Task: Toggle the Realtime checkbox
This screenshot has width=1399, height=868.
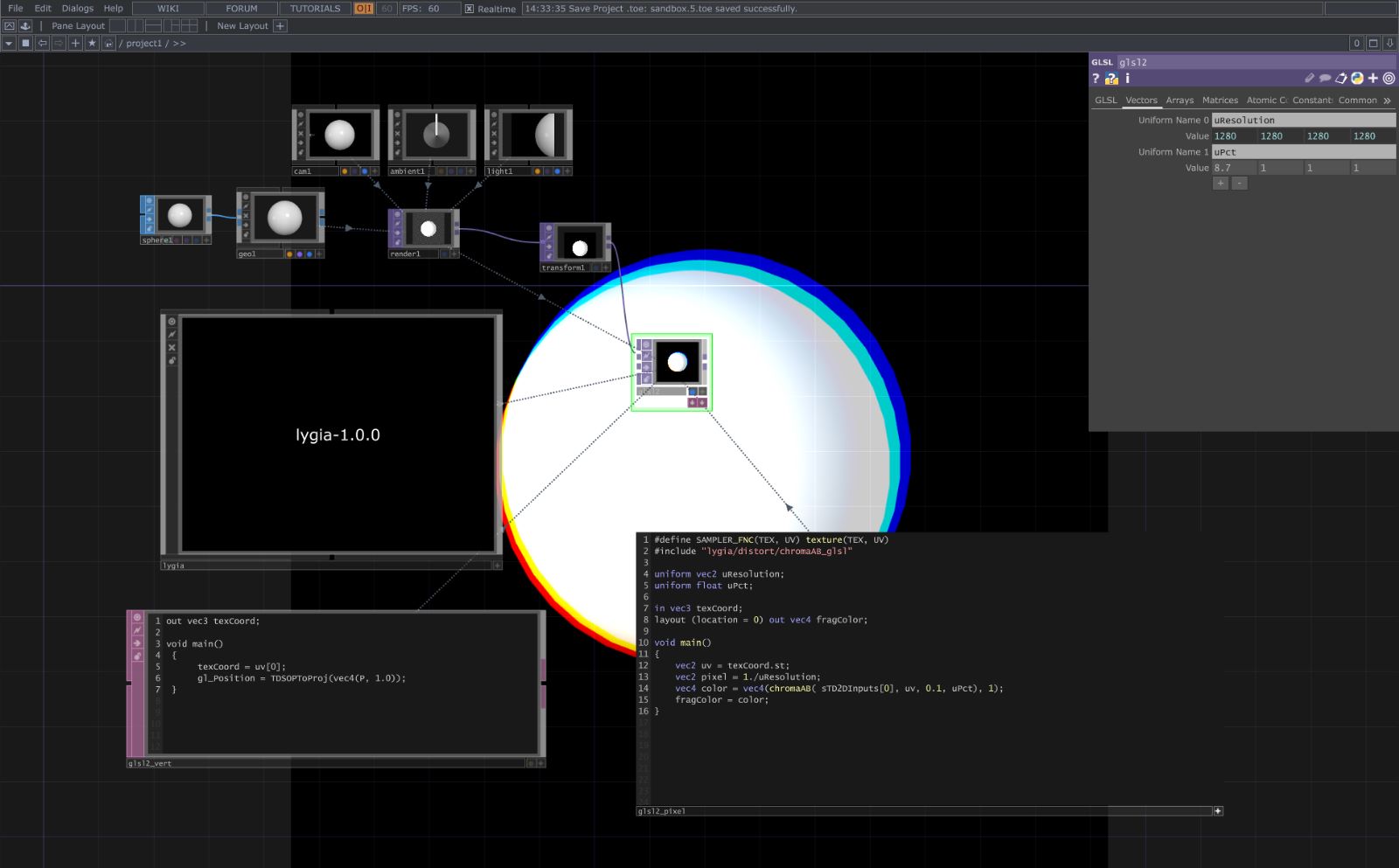Action: (x=470, y=9)
